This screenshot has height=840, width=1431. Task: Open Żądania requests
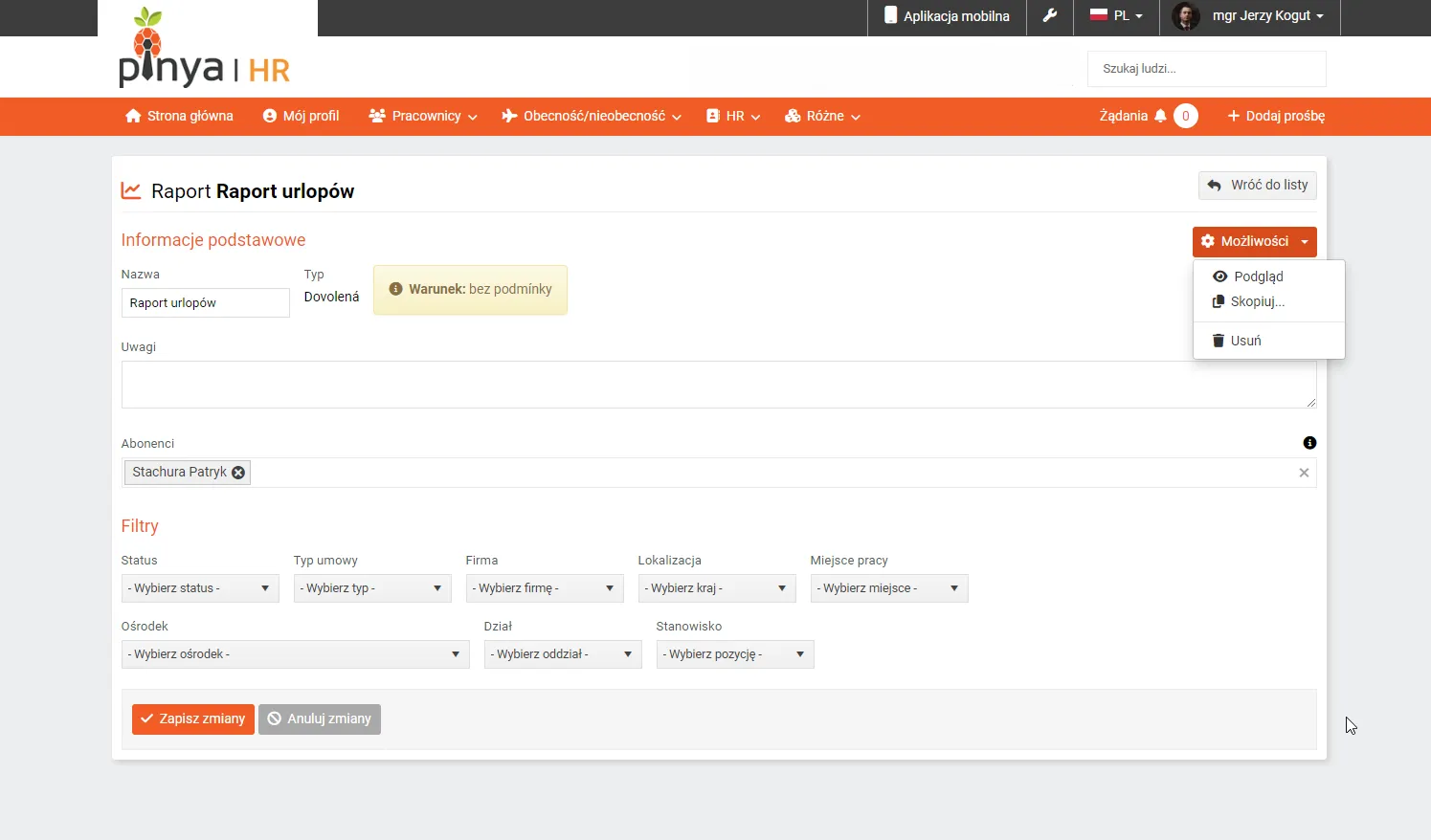(x=1124, y=116)
